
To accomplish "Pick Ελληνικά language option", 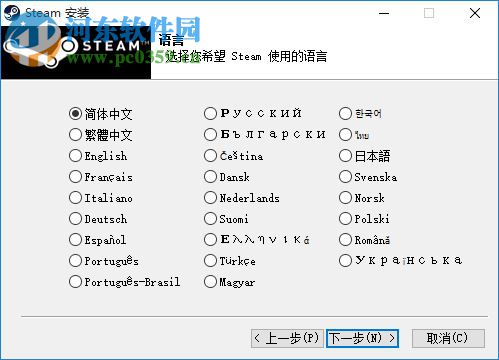I will tap(210, 240).
